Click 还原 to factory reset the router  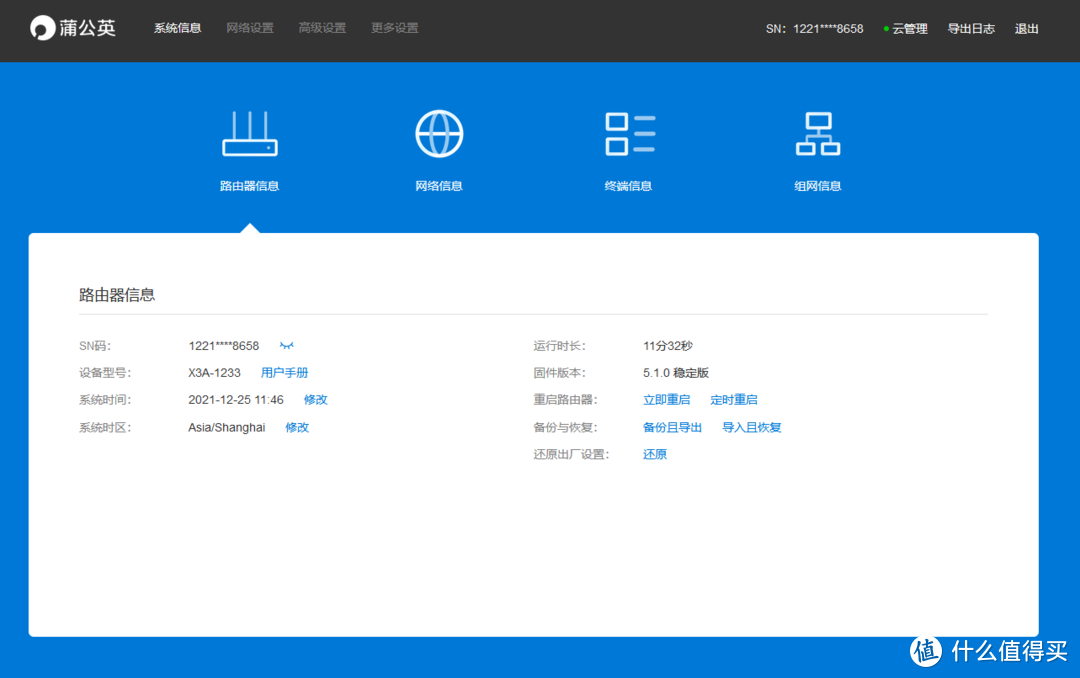(x=654, y=453)
